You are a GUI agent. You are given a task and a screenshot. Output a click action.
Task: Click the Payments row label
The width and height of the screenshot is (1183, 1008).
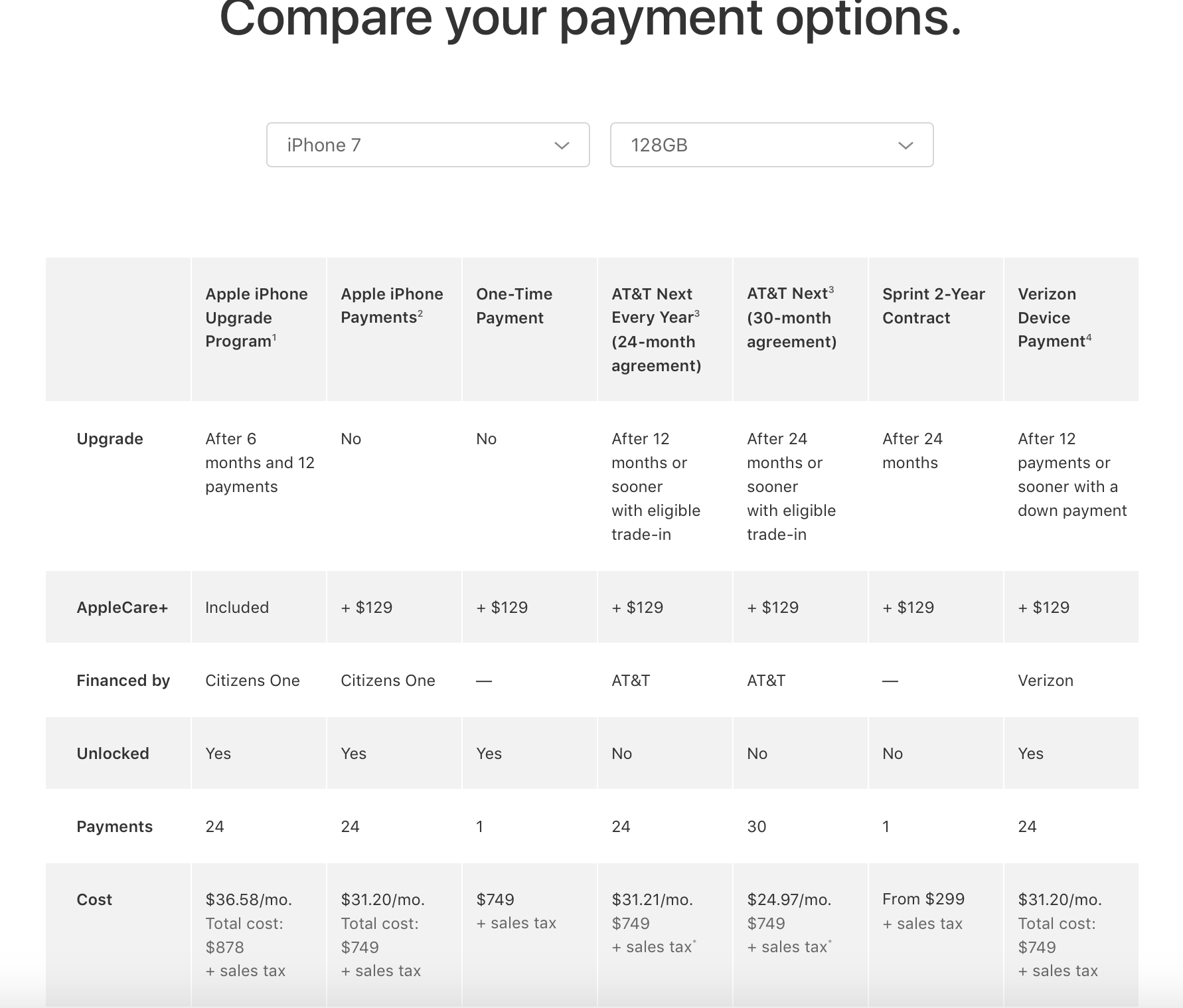114,826
